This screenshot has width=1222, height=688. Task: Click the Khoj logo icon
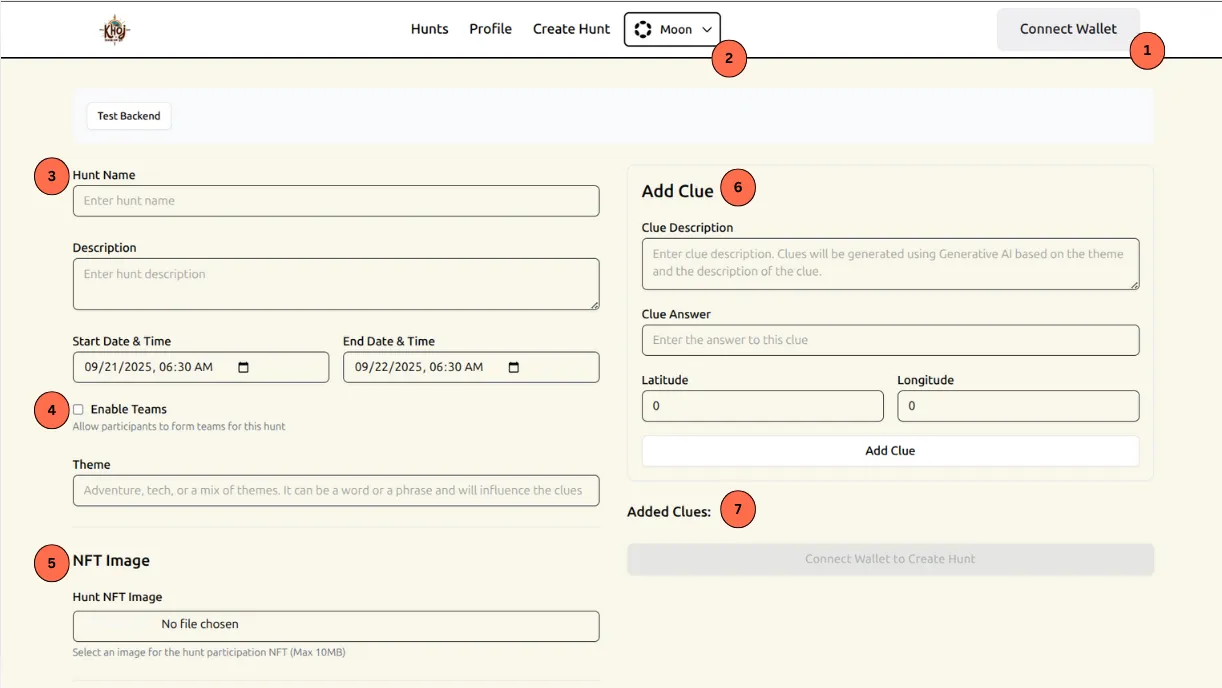tap(115, 30)
